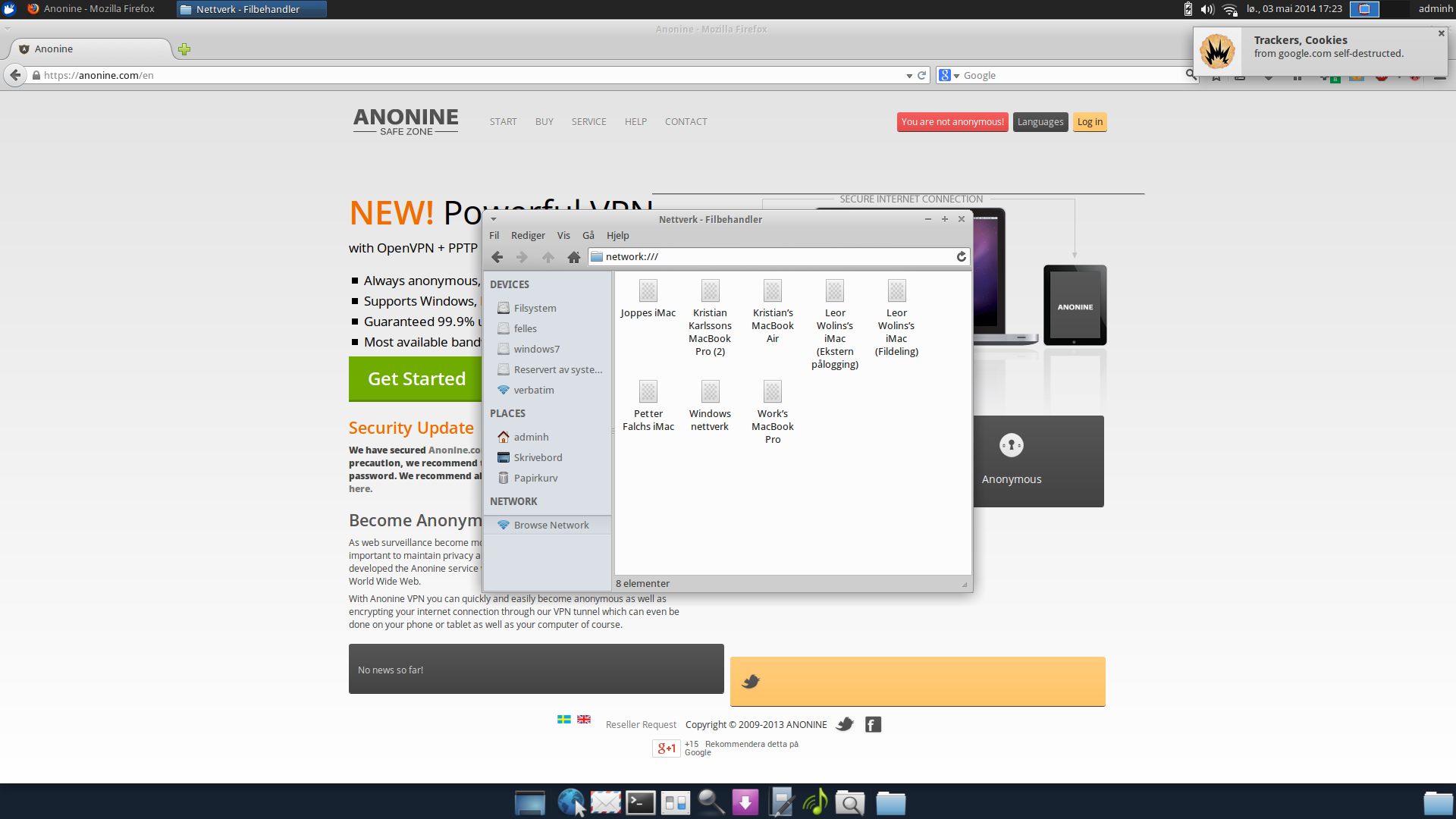Screen dimensions: 1456x819
Task: Open SERVICE on the Anonine site
Action: point(588,121)
